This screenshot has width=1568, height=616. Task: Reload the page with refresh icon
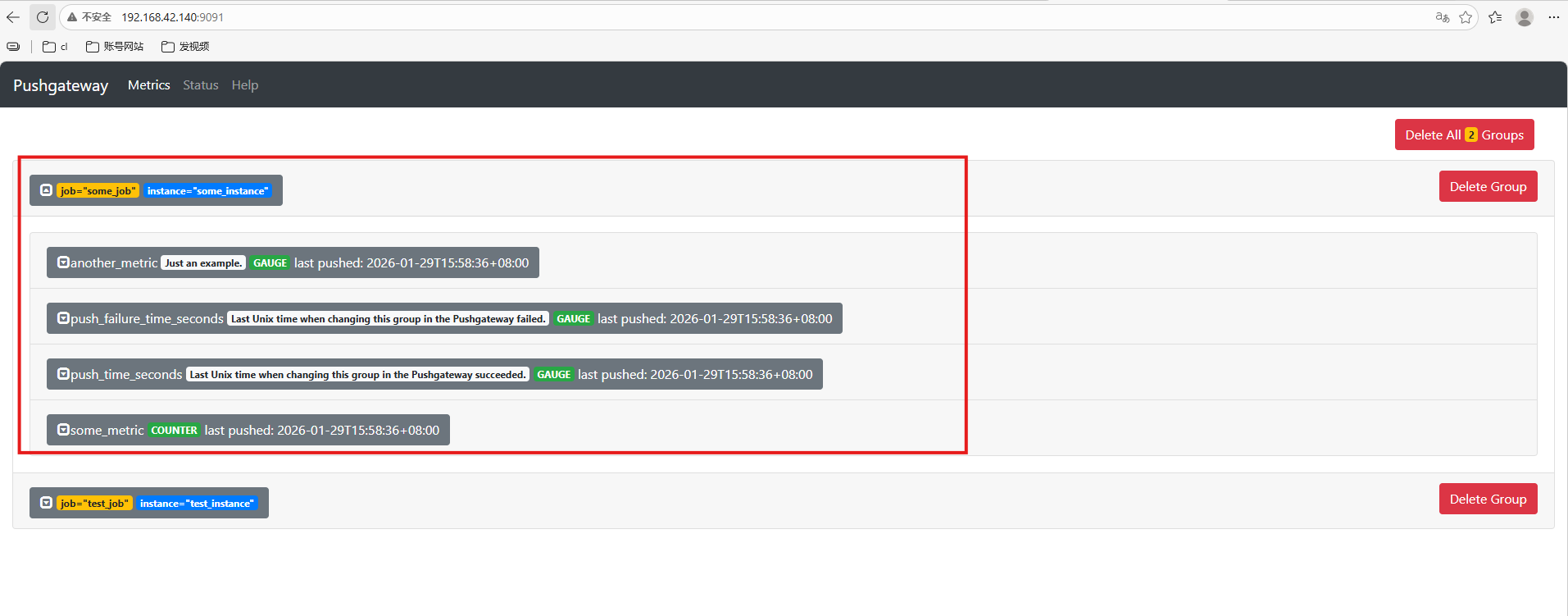pos(43,17)
